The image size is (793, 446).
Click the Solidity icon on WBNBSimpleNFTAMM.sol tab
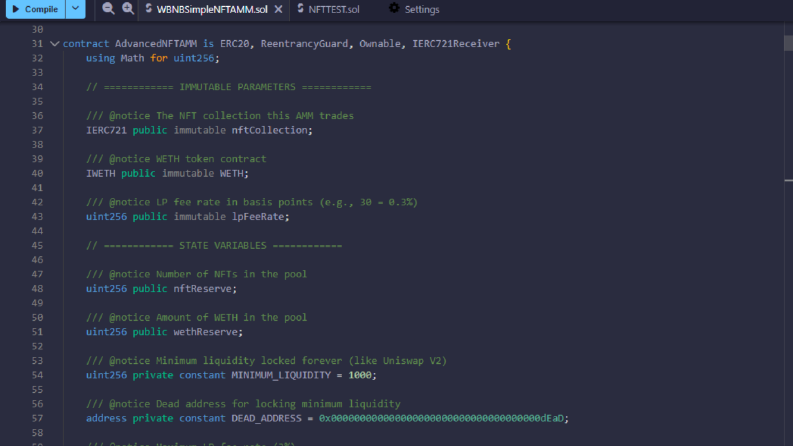[149, 8]
